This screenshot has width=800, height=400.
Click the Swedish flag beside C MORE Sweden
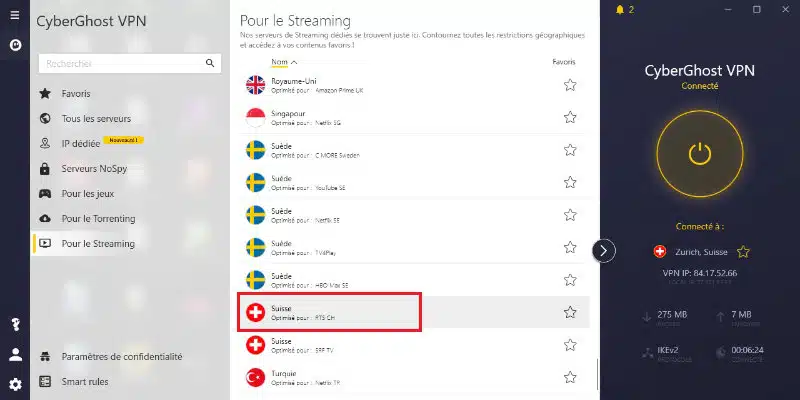256,150
